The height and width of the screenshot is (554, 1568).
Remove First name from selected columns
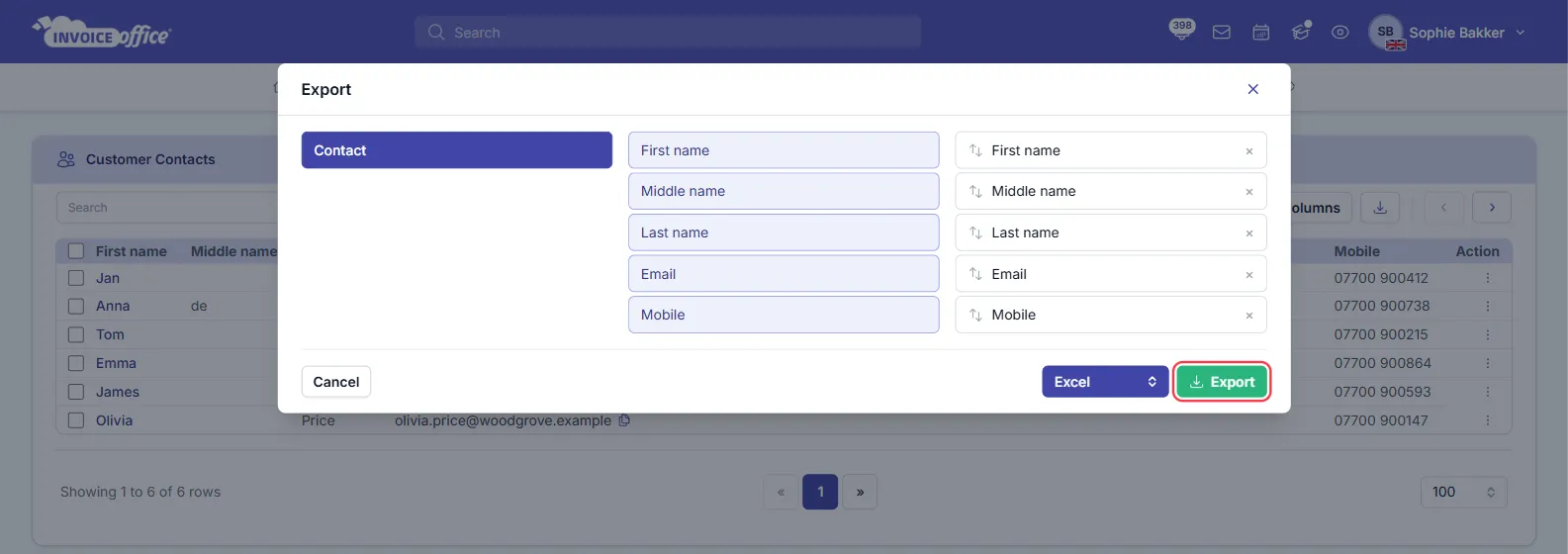pyautogui.click(x=1248, y=151)
